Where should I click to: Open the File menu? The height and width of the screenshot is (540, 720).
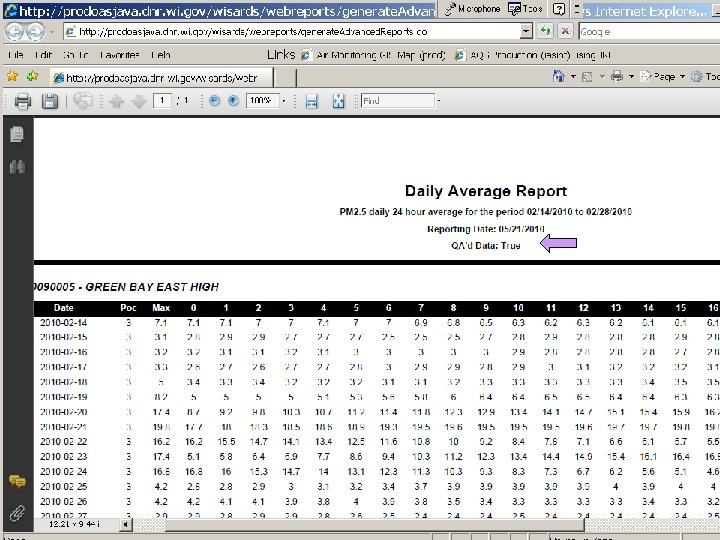point(16,55)
